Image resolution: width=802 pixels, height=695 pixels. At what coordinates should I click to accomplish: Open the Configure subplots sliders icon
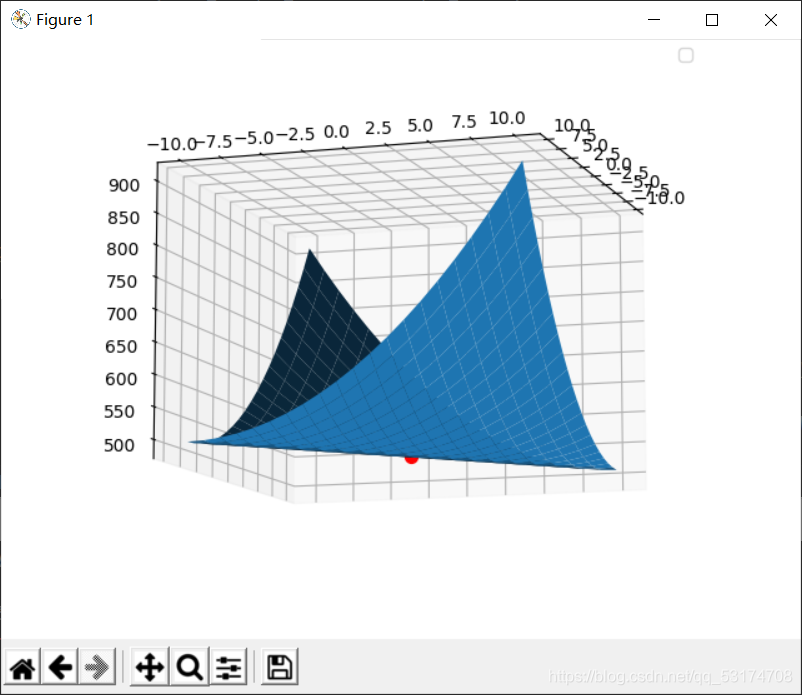(x=228, y=667)
